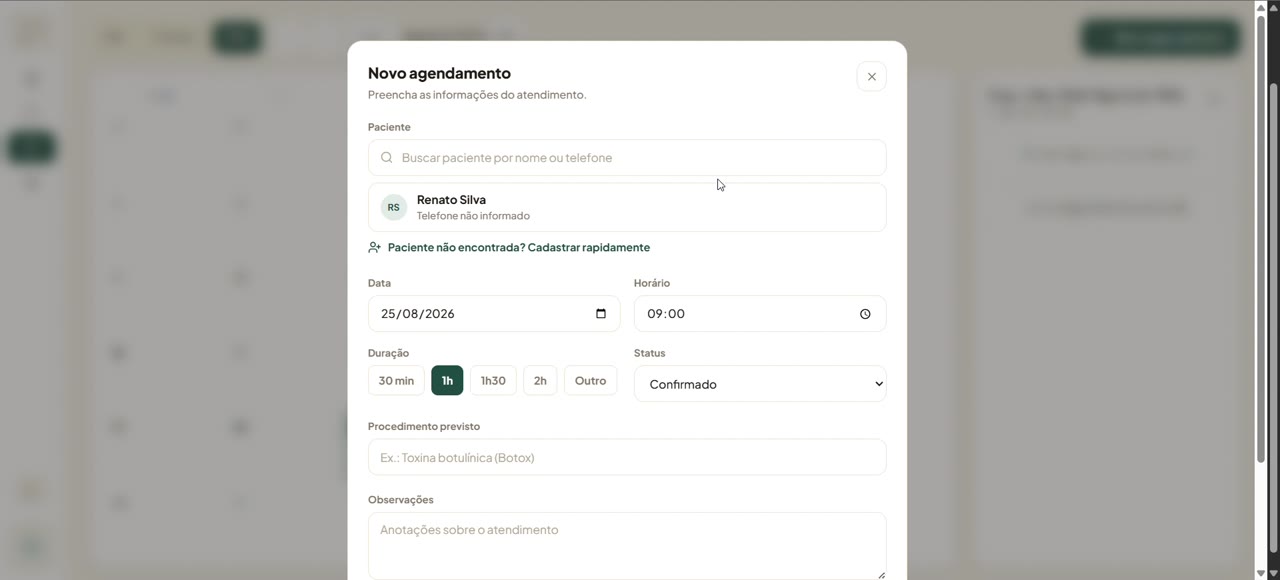Click the add-person icon beside Cadastrar rapidamente
Viewport: 1280px width, 580px height.
click(x=375, y=247)
